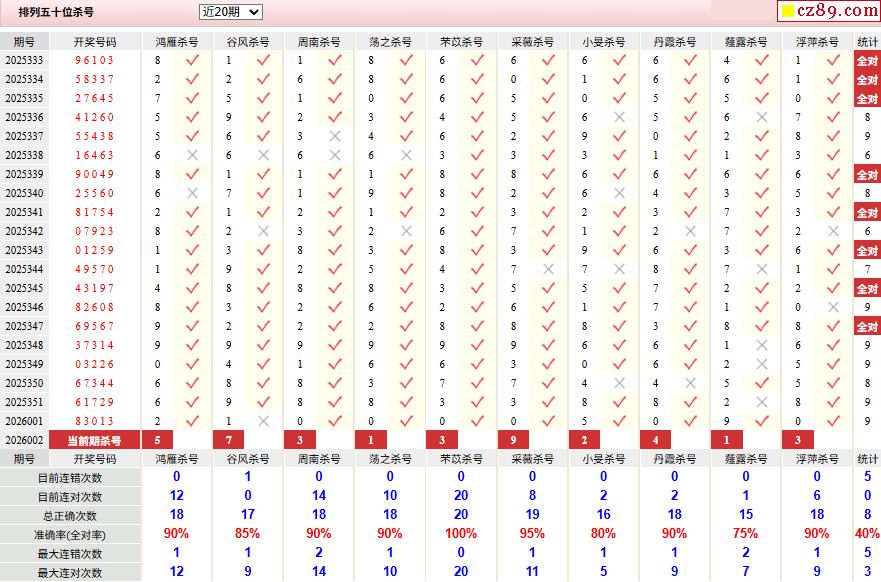Image resolution: width=881 pixels, height=582 pixels.
Task: Click the X mark for 薤露杀号 in row 2025351
Action: coord(762,402)
